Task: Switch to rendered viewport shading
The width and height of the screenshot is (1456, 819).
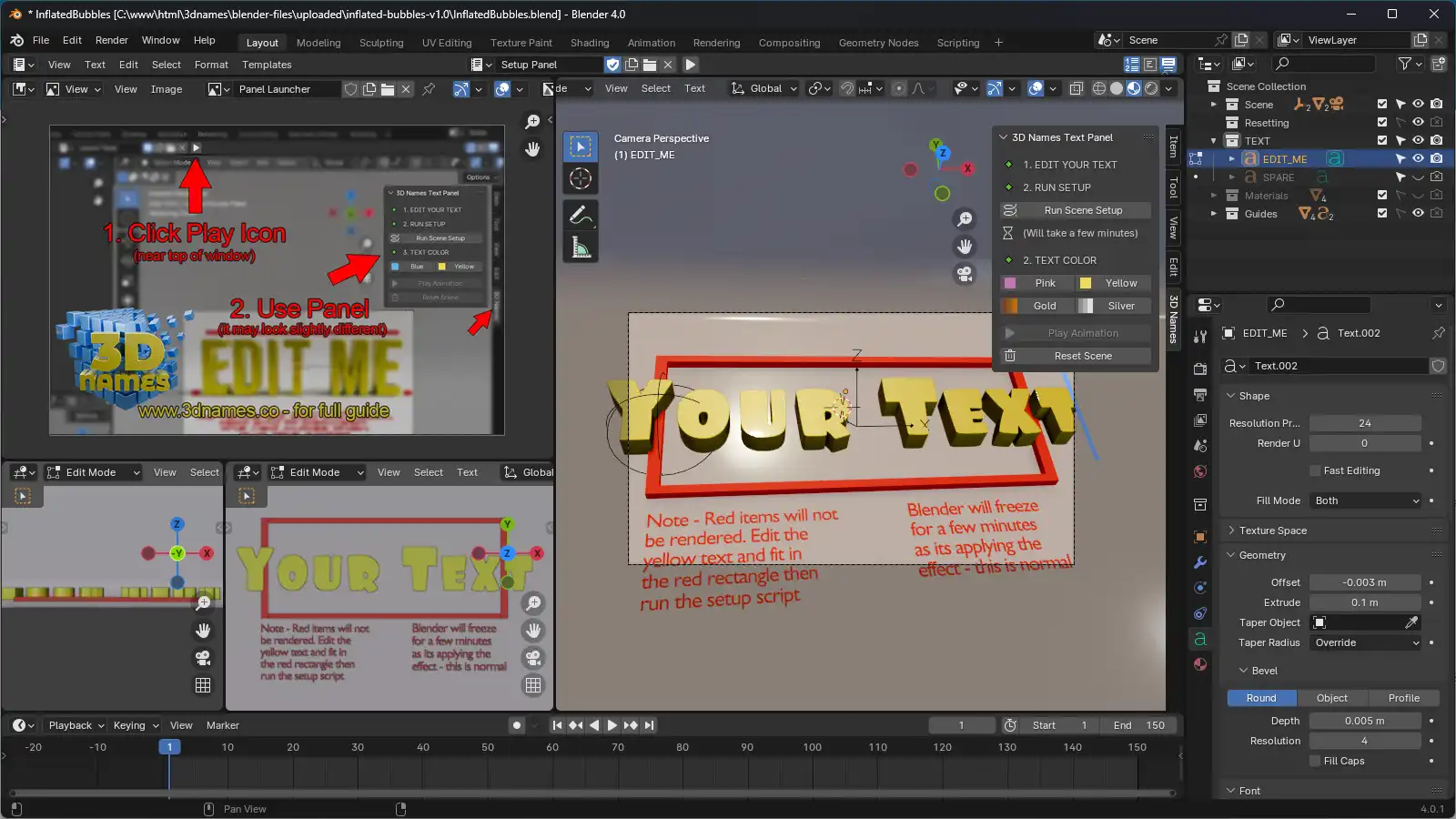Action: (1151, 88)
